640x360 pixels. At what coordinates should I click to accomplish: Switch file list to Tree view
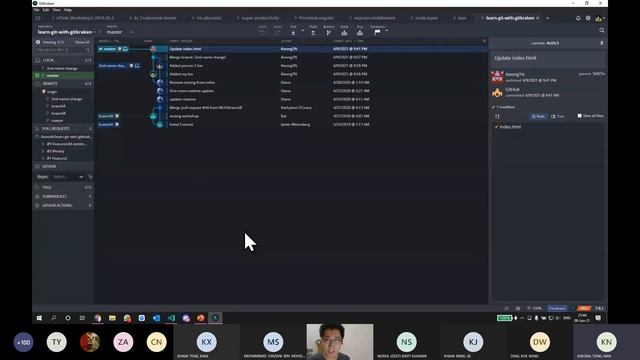pos(558,116)
